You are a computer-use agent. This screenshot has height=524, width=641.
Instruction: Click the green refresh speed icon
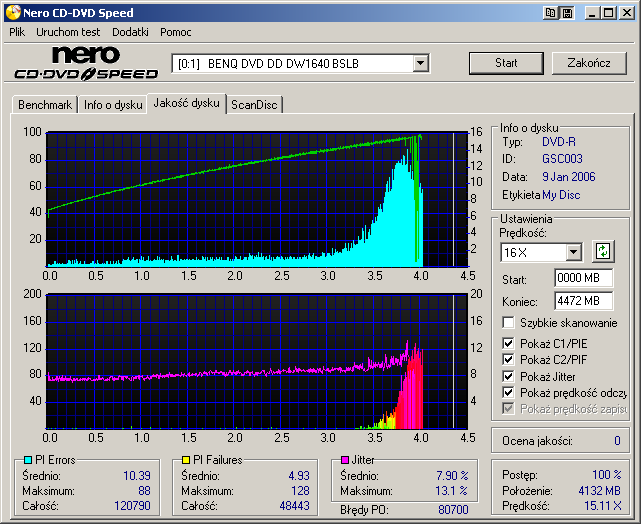pyautogui.click(x=603, y=251)
